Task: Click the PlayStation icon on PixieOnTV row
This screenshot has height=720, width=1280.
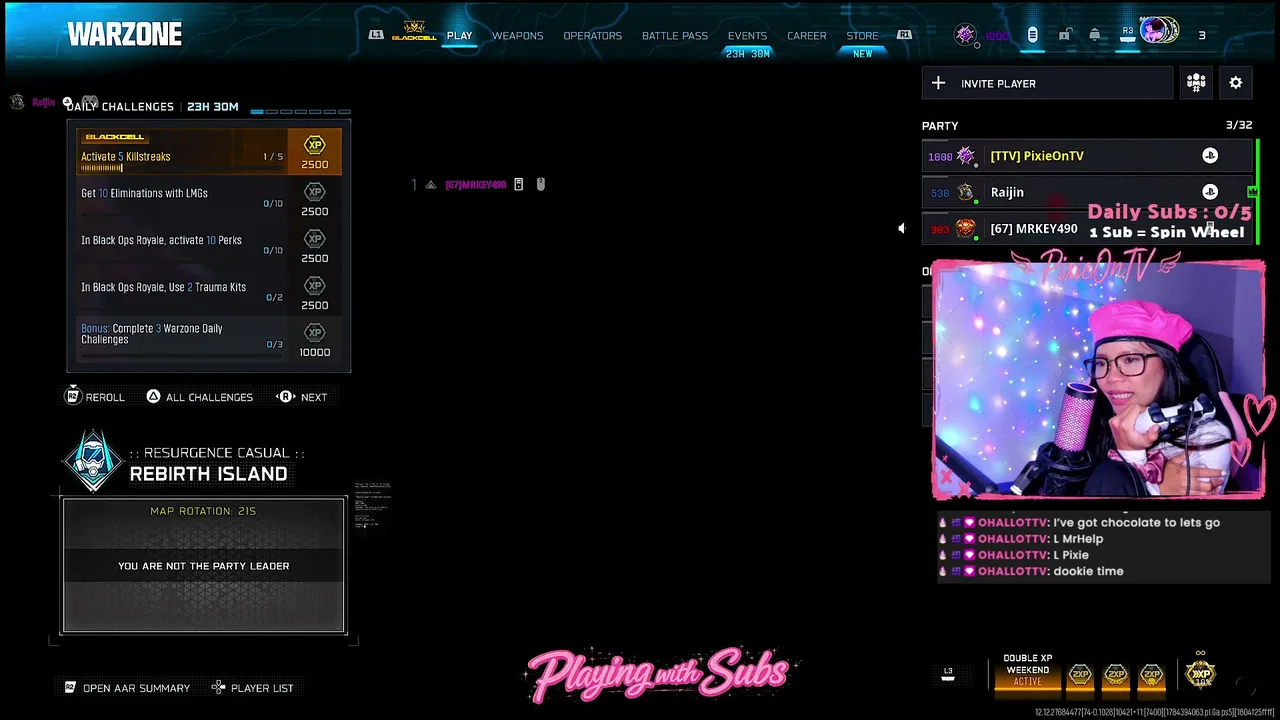Action: coord(1210,156)
